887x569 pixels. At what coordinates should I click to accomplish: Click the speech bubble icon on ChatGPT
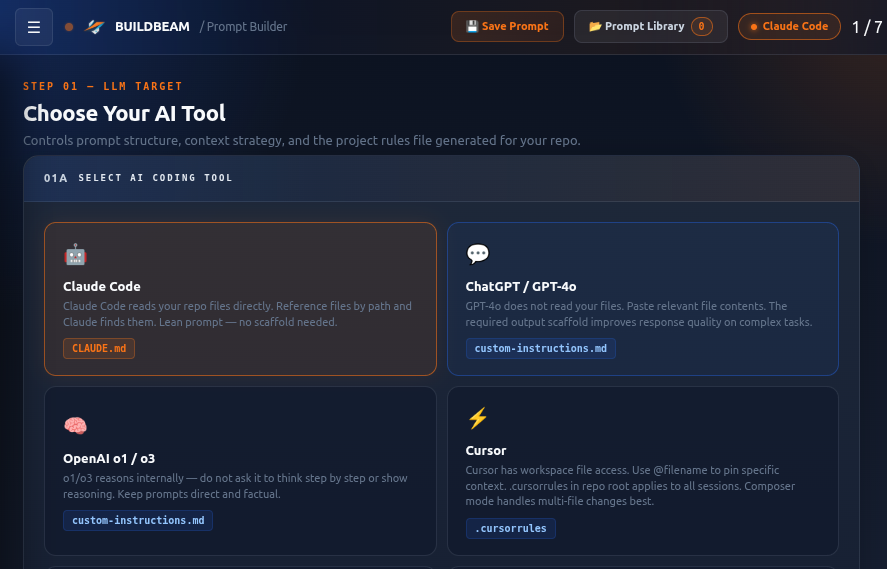point(477,254)
